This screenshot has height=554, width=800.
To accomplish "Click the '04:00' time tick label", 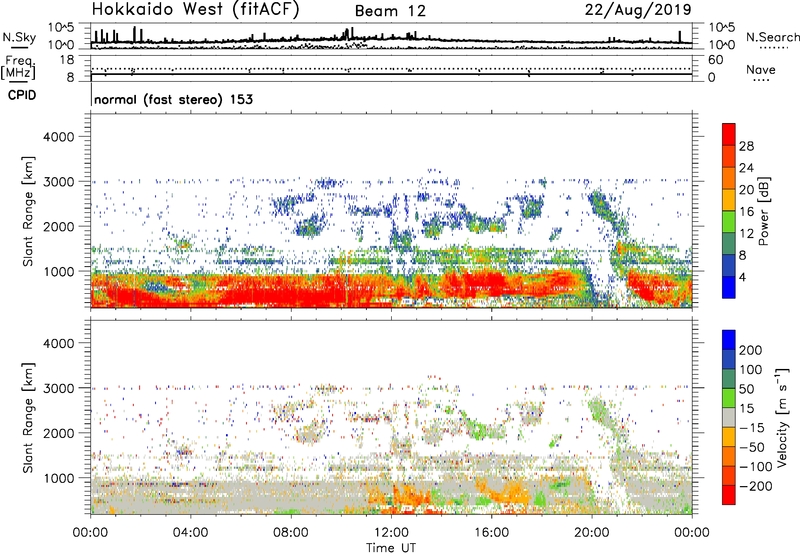I will (191, 533).
